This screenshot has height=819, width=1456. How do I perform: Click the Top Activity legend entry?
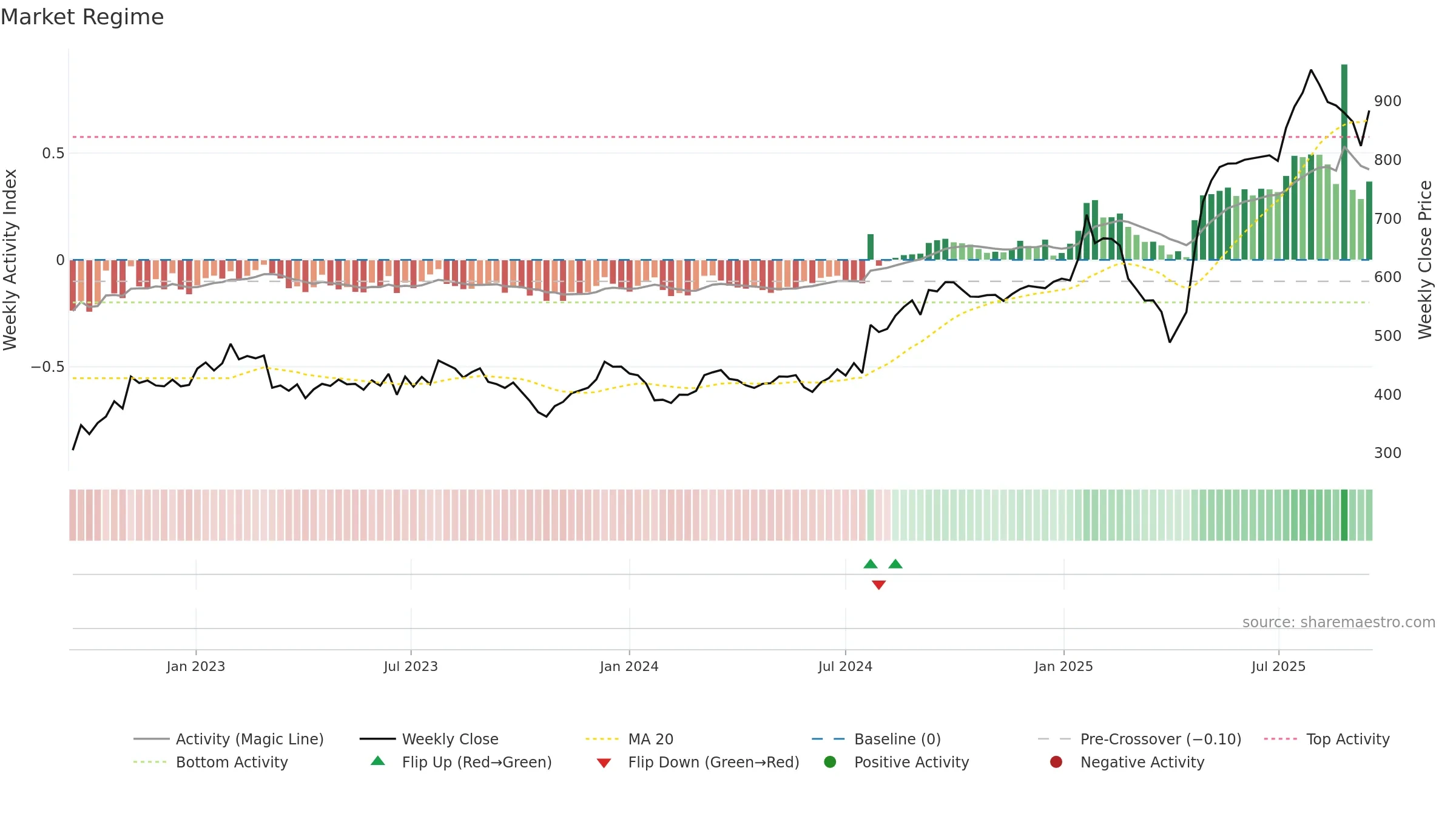click(1327, 739)
